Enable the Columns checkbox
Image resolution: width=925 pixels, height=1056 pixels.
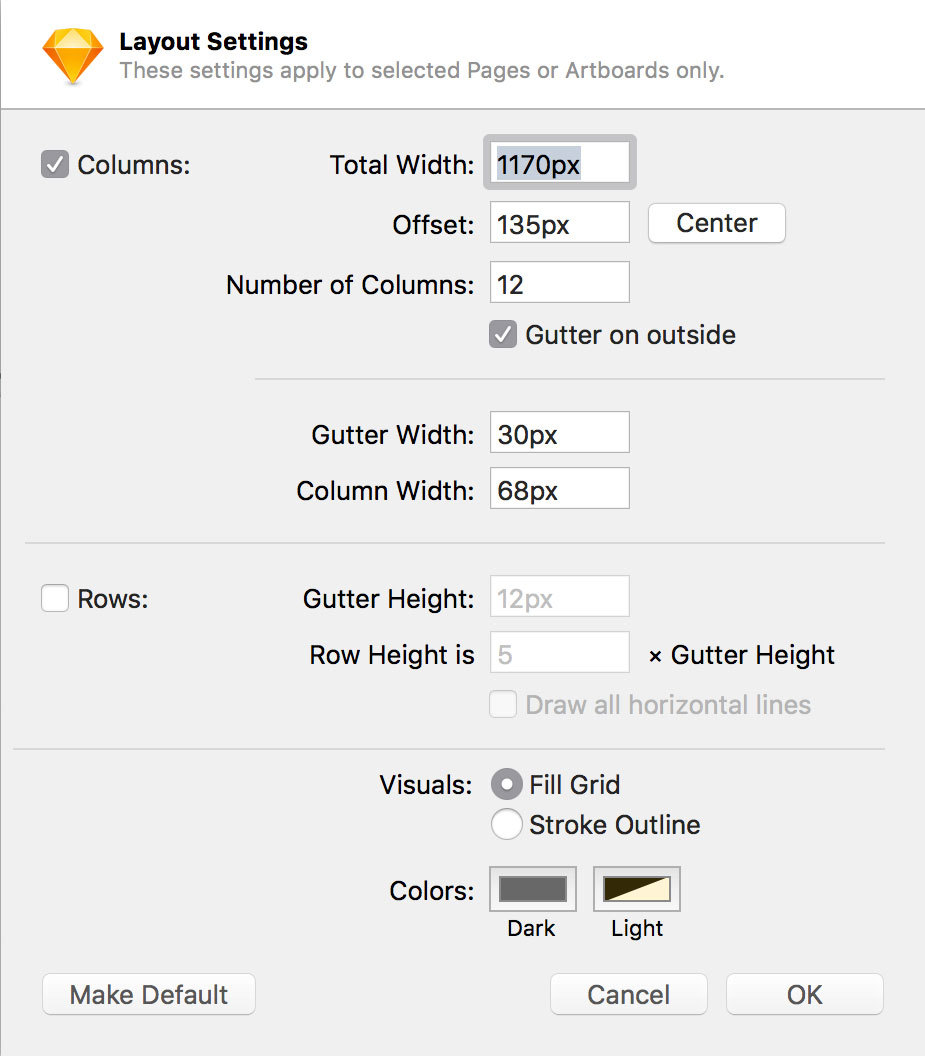55,164
